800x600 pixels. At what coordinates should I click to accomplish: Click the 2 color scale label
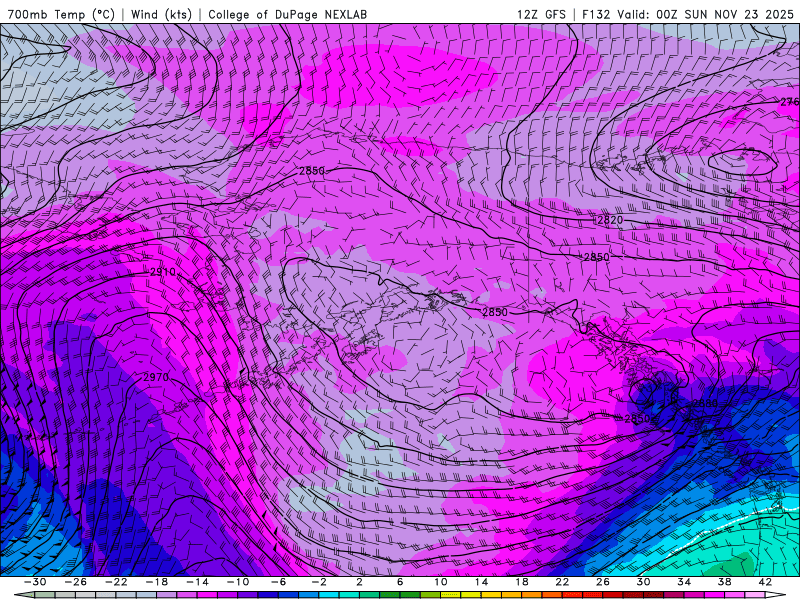pyautogui.click(x=359, y=582)
